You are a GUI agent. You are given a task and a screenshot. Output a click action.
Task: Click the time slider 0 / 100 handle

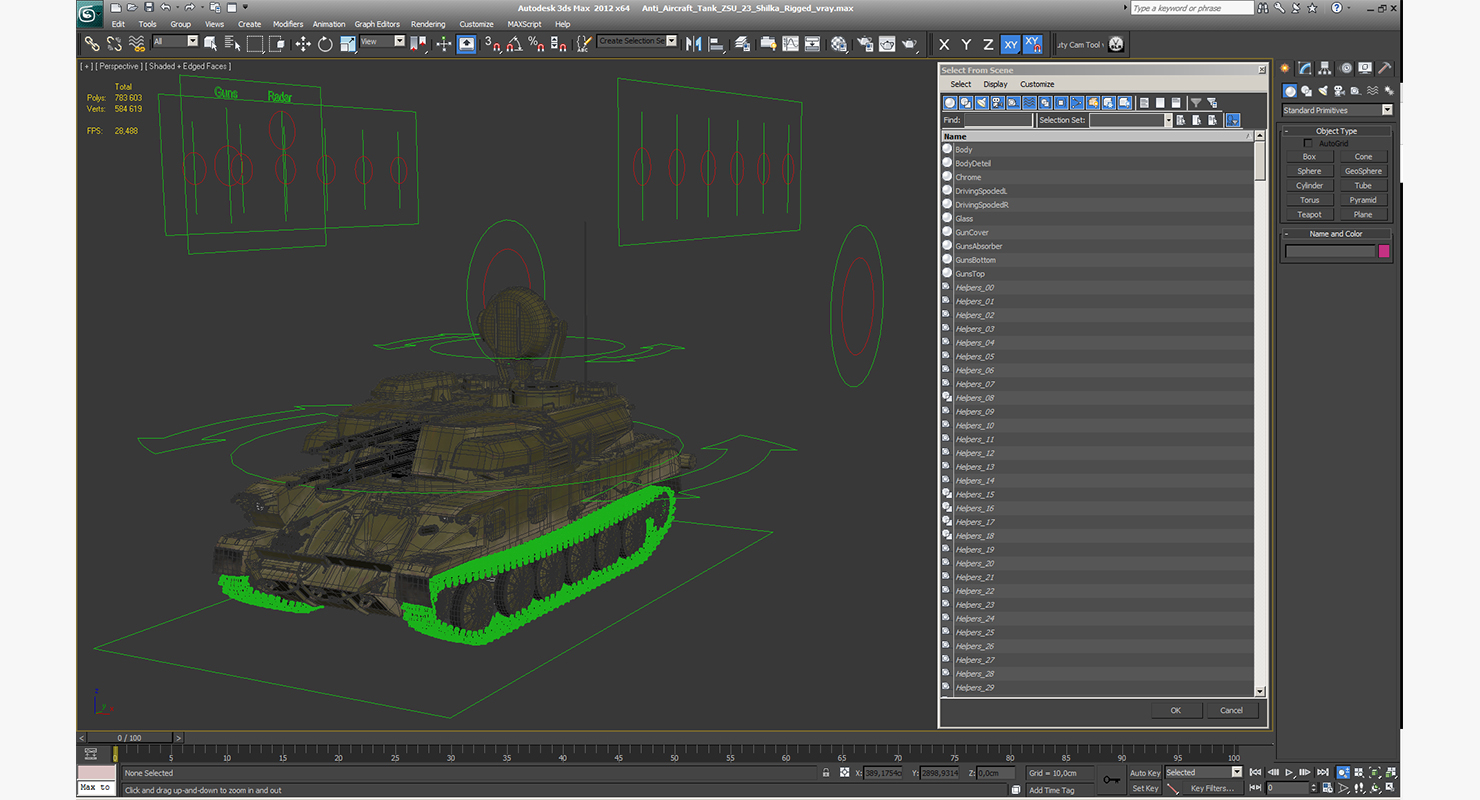point(129,738)
